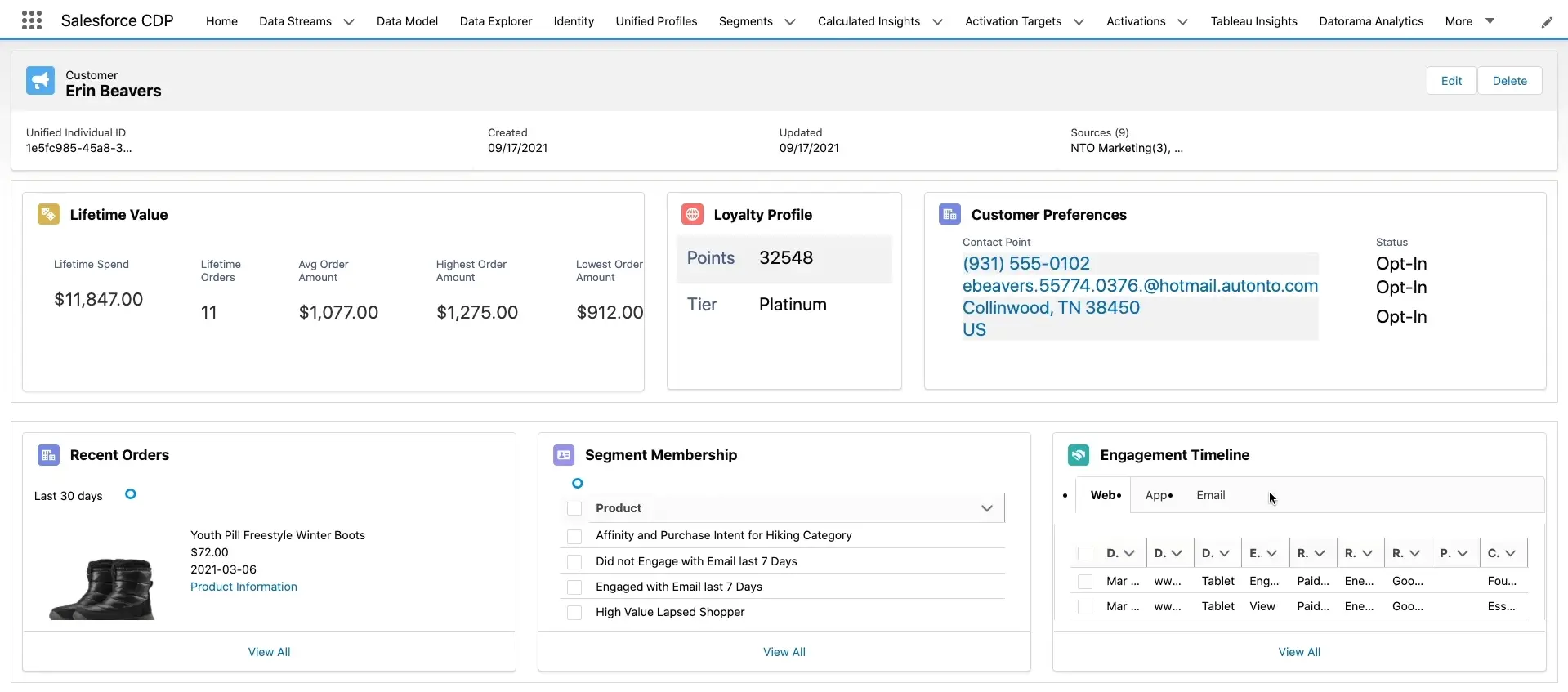Image resolution: width=1568 pixels, height=692 pixels.
Task: Click the ebeavers hotmail email address
Action: click(1140, 286)
